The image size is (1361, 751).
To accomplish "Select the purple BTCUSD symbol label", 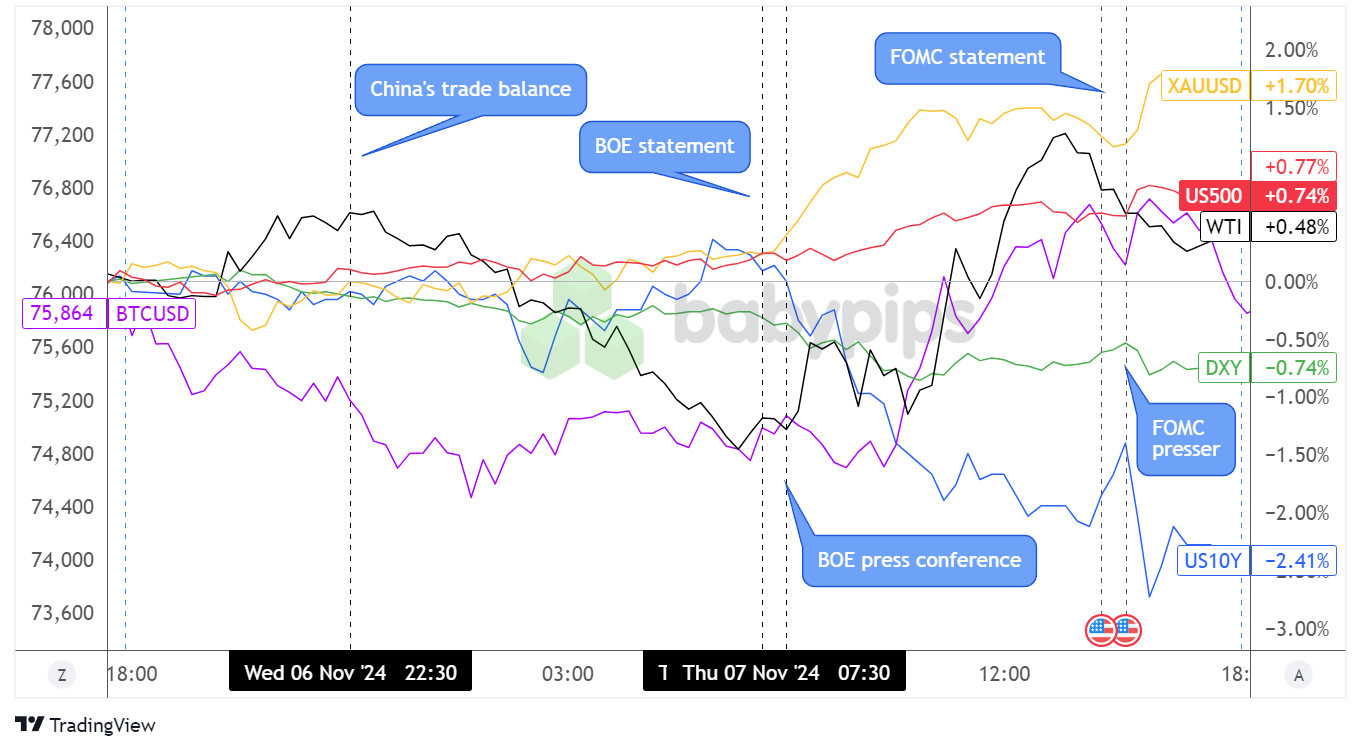I will tap(152, 313).
